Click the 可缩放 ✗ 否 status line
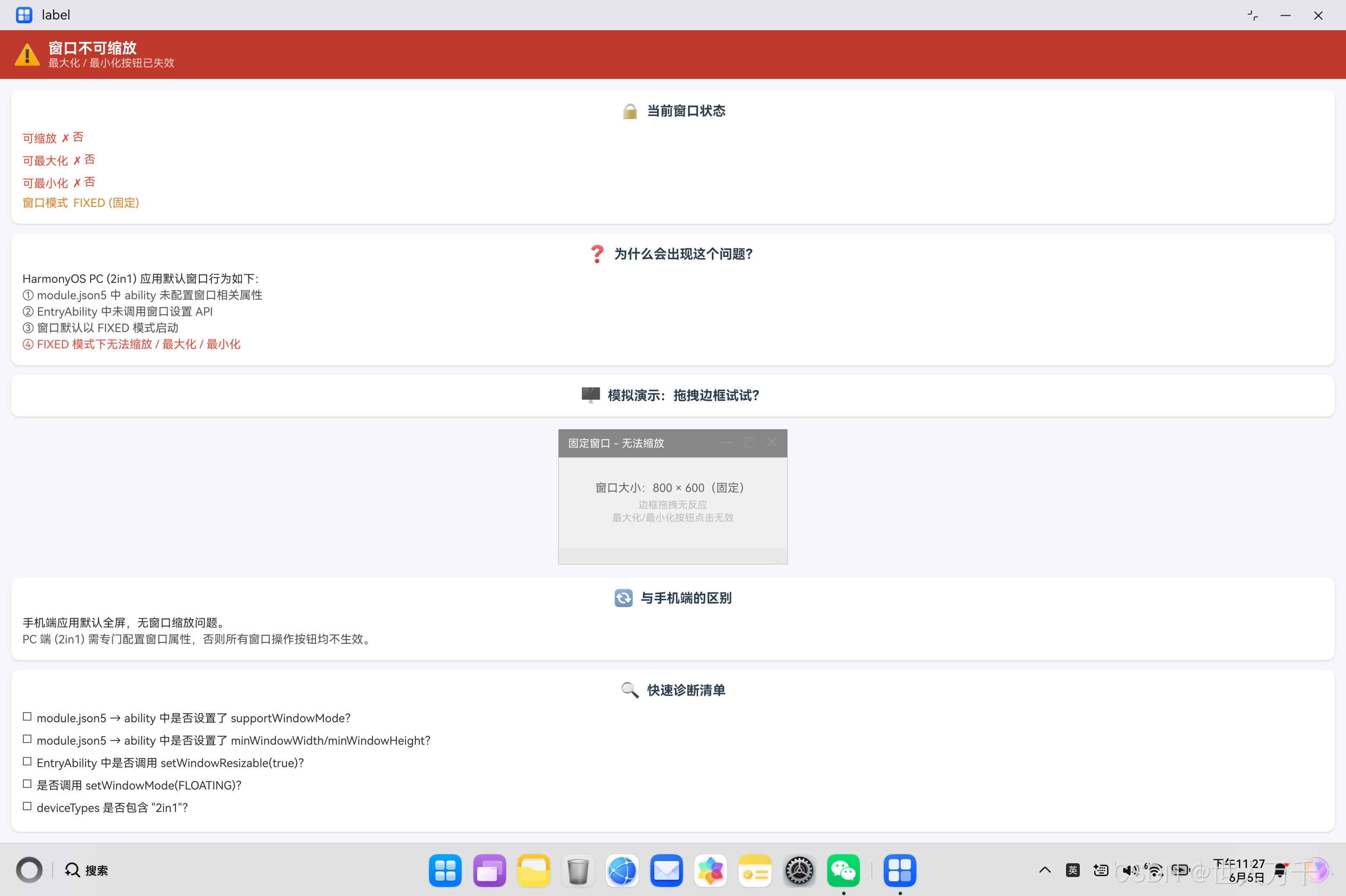1346x896 pixels. click(x=53, y=138)
